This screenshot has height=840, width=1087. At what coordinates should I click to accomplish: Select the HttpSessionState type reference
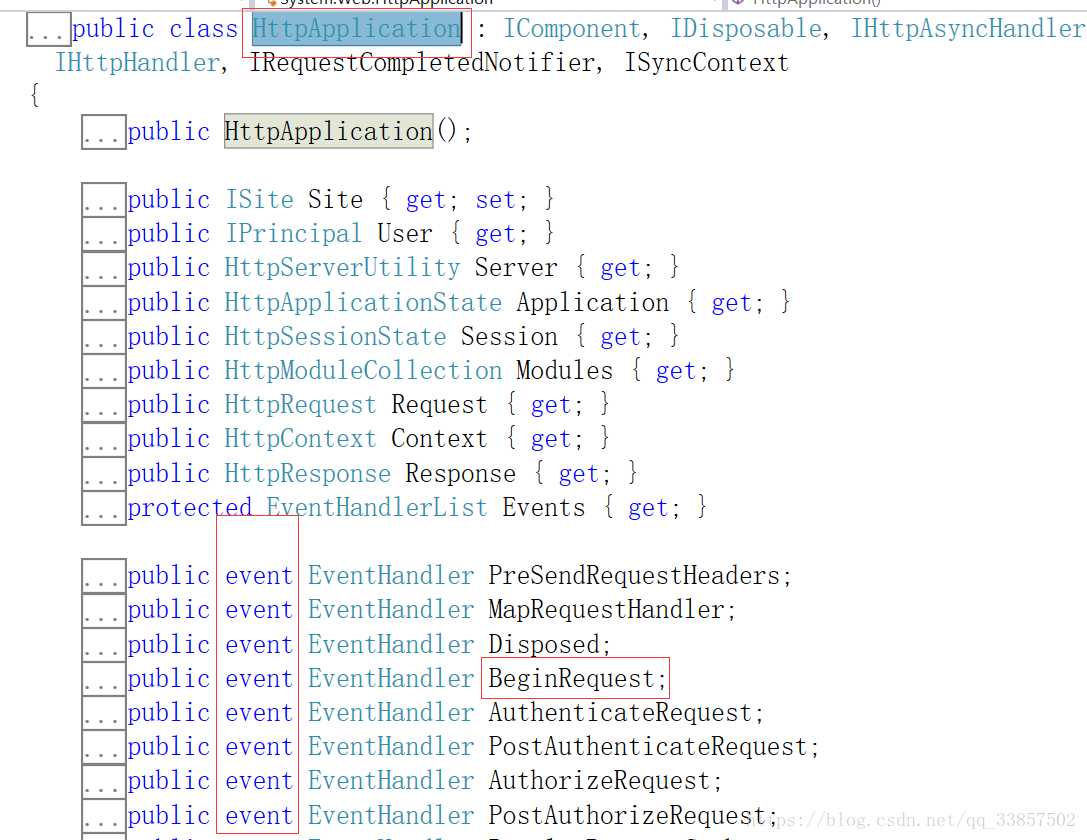point(335,337)
